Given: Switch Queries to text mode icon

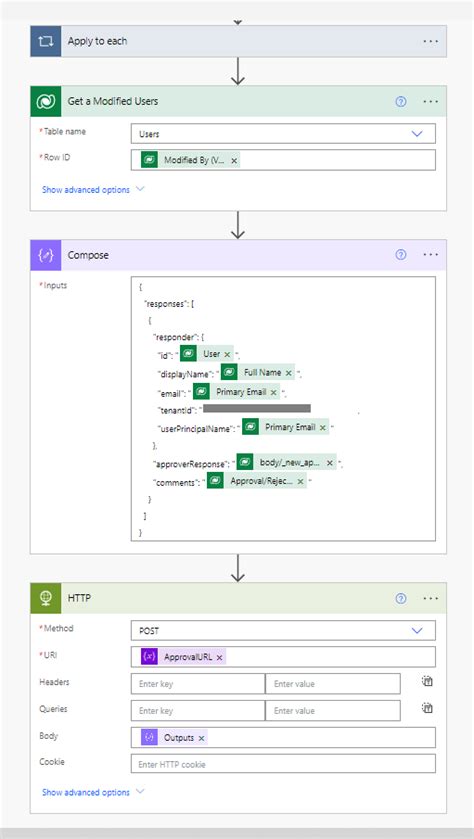Looking at the screenshot, I should pos(427,708).
